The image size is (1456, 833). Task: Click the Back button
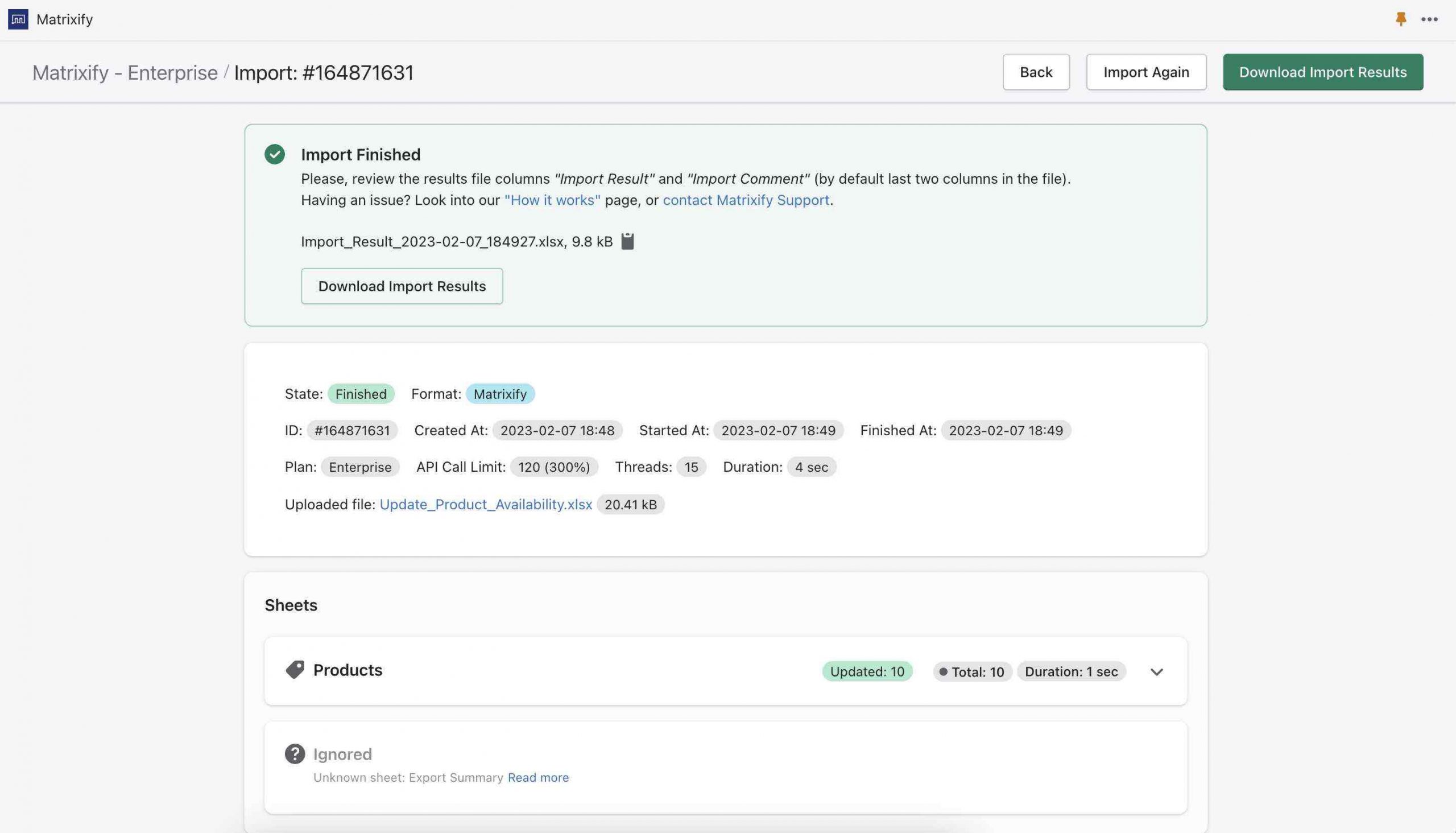1036,72
